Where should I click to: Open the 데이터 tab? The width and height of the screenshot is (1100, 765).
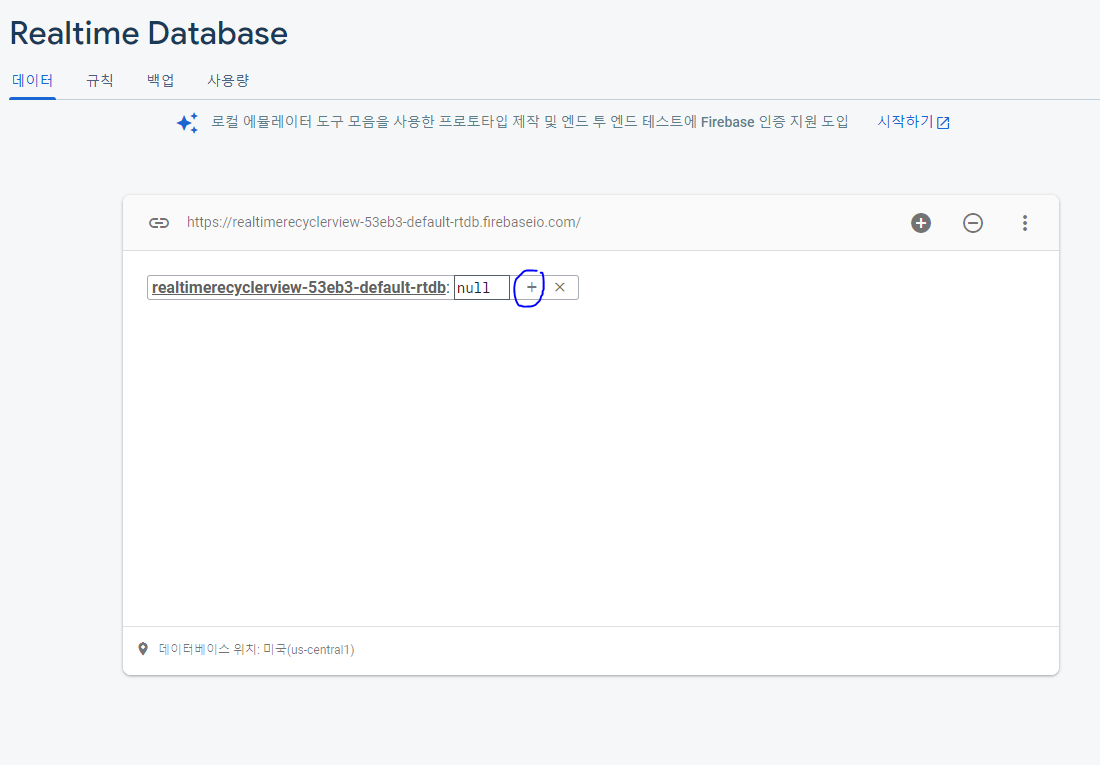[32, 81]
